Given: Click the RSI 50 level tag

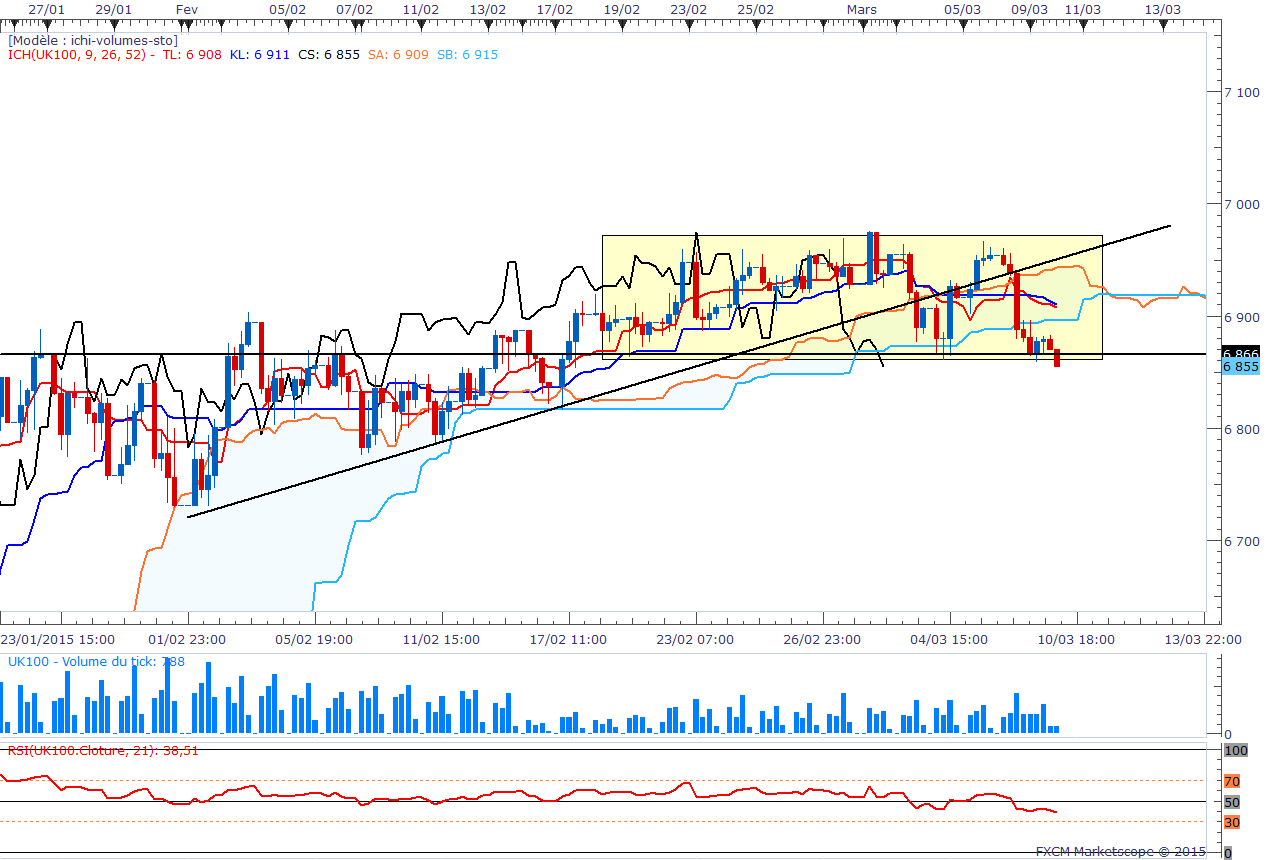Looking at the screenshot, I should click(1232, 802).
